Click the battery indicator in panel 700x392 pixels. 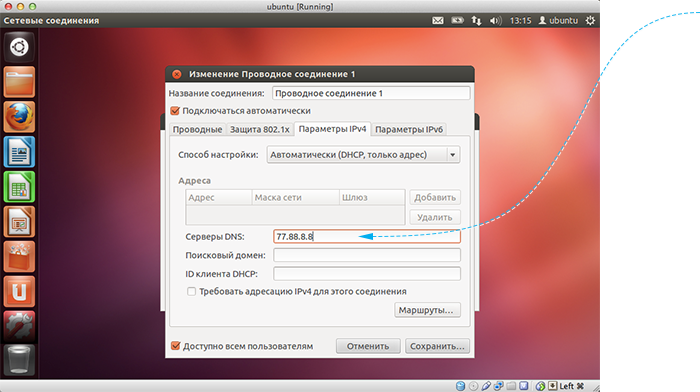pyautogui.click(x=457, y=21)
